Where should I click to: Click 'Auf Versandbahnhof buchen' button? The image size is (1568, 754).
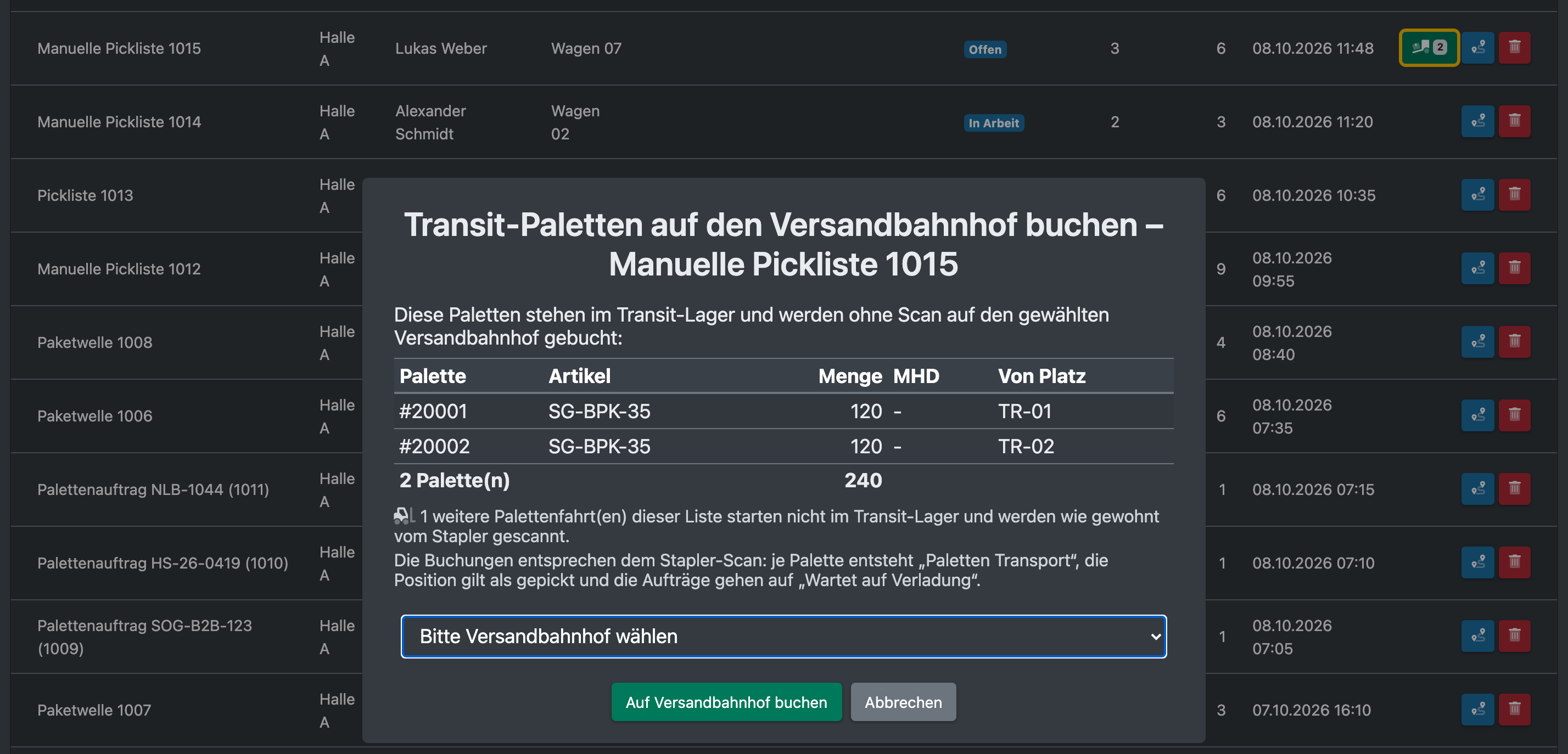tap(726, 702)
